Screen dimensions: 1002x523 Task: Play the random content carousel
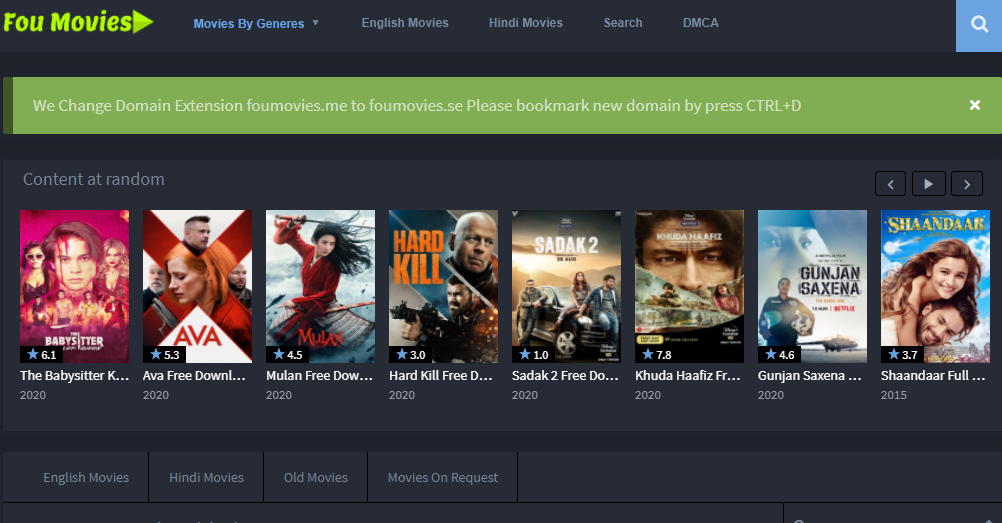(x=929, y=184)
